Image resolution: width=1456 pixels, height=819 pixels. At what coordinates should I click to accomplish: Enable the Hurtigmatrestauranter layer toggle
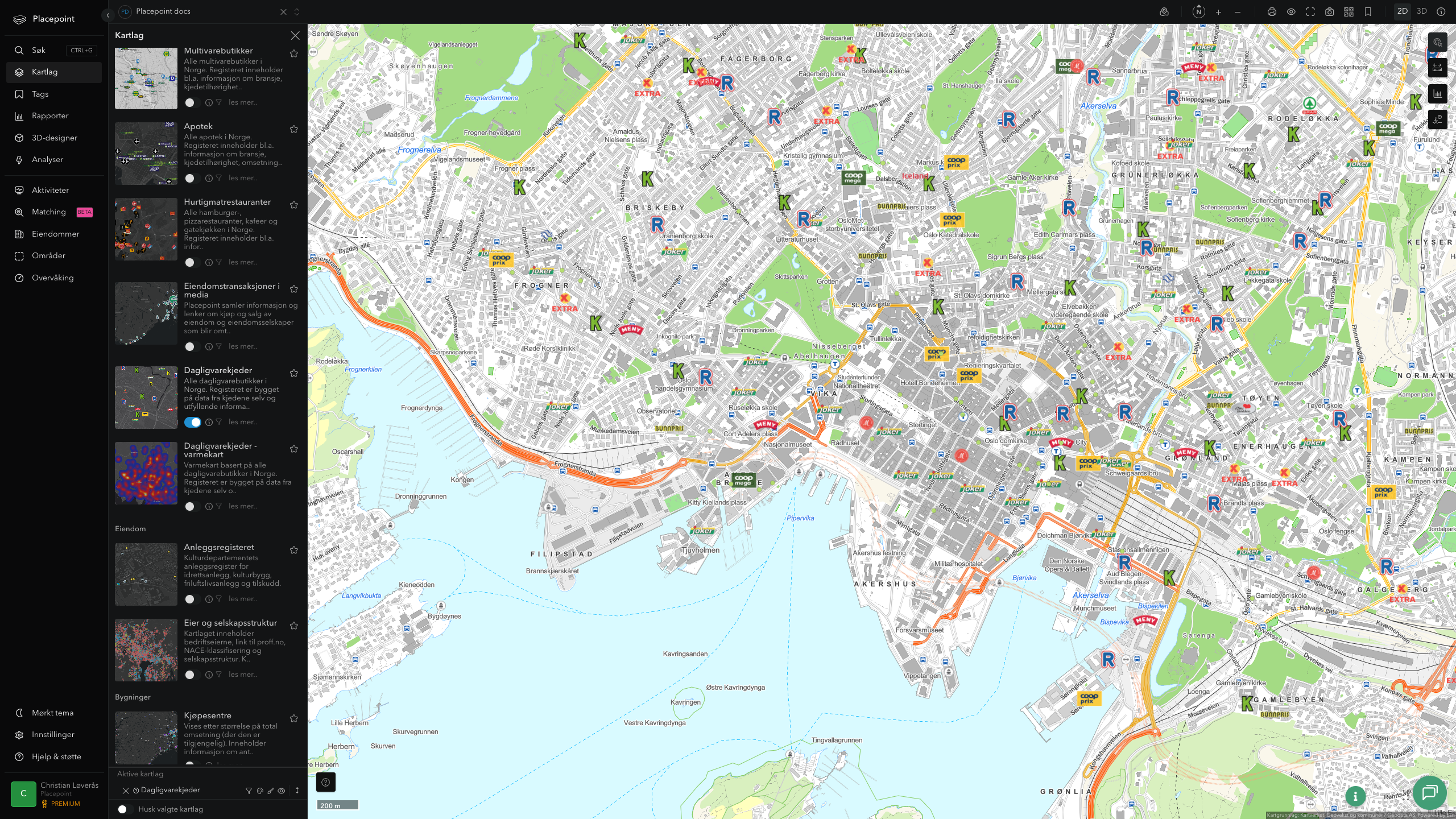pos(192,263)
